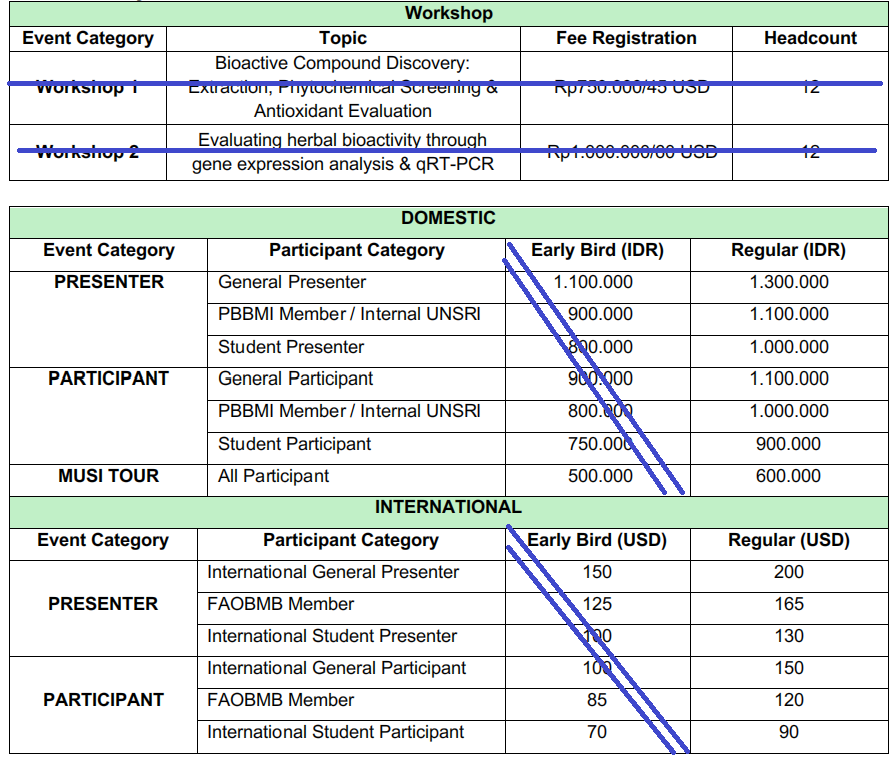Select the early bird value 125
Image resolution: width=896 pixels, height=759 pixels.
click(x=597, y=604)
